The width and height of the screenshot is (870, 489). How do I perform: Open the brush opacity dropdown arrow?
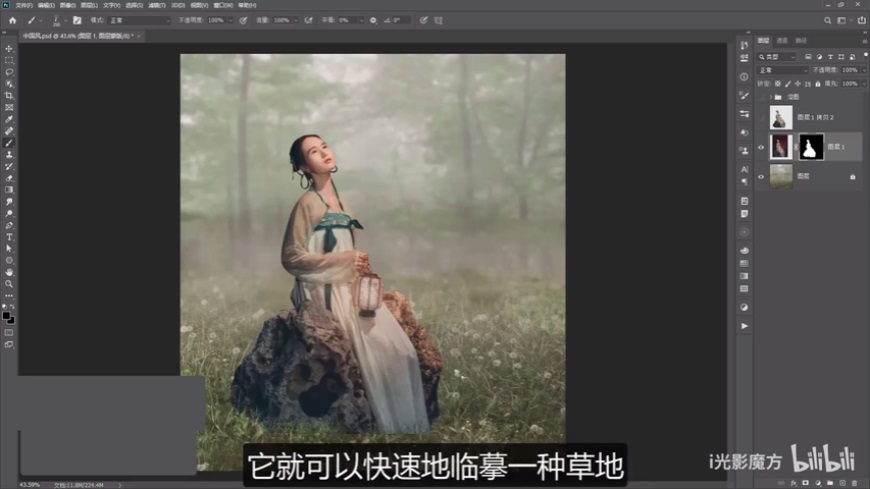(x=230, y=20)
